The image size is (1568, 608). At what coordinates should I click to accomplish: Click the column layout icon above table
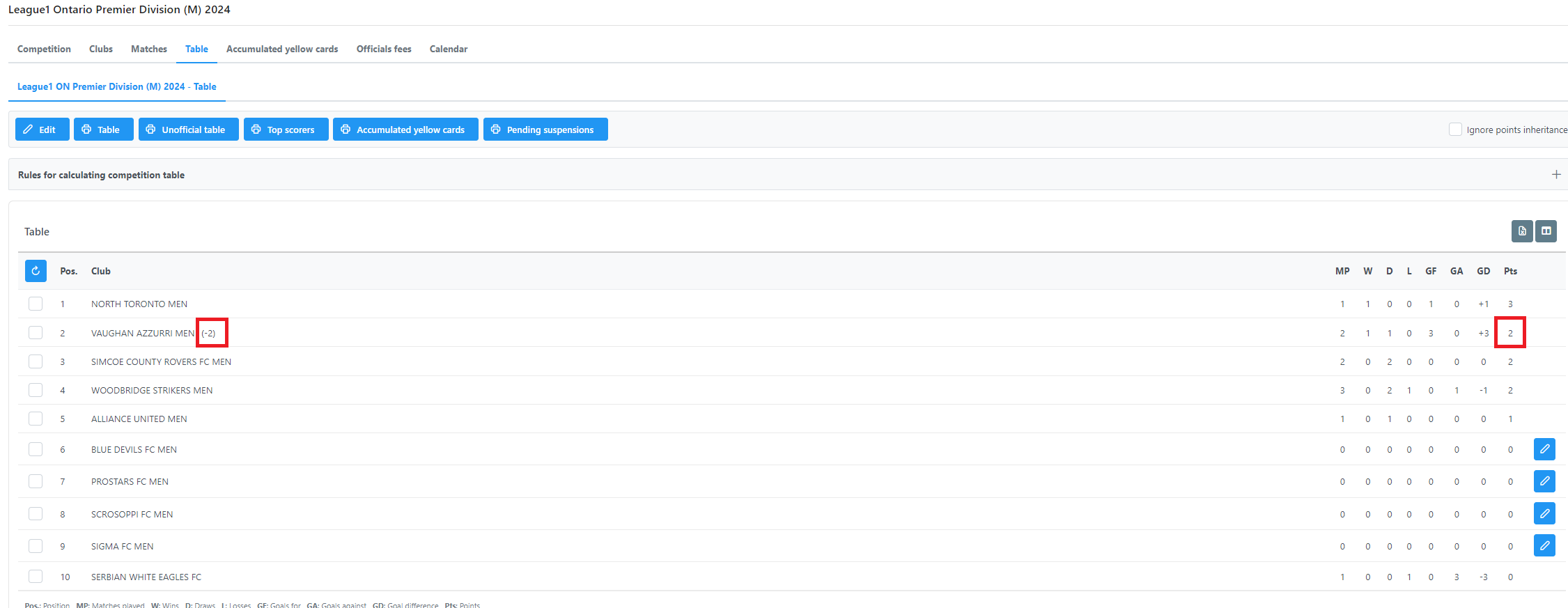[1546, 231]
